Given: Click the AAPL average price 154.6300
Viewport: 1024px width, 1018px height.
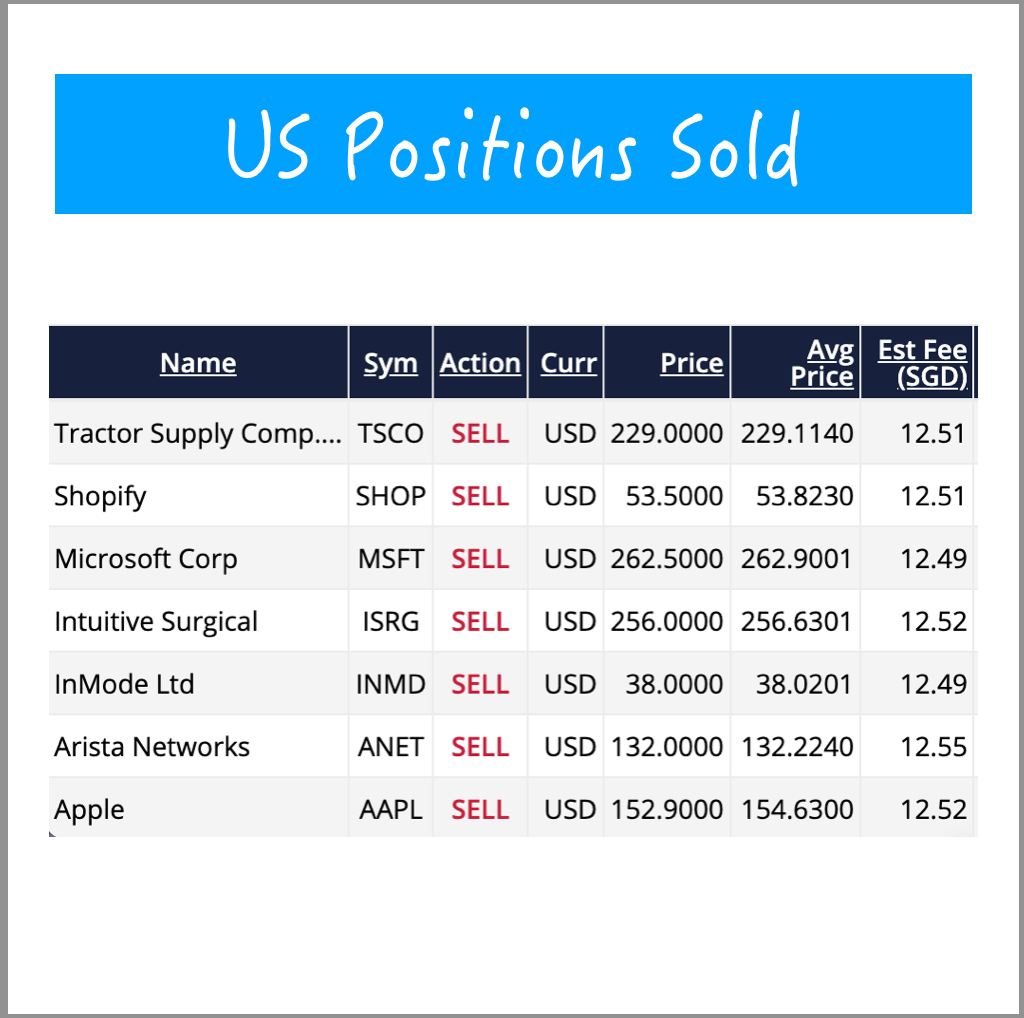Looking at the screenshot, I should pos(797,809).
